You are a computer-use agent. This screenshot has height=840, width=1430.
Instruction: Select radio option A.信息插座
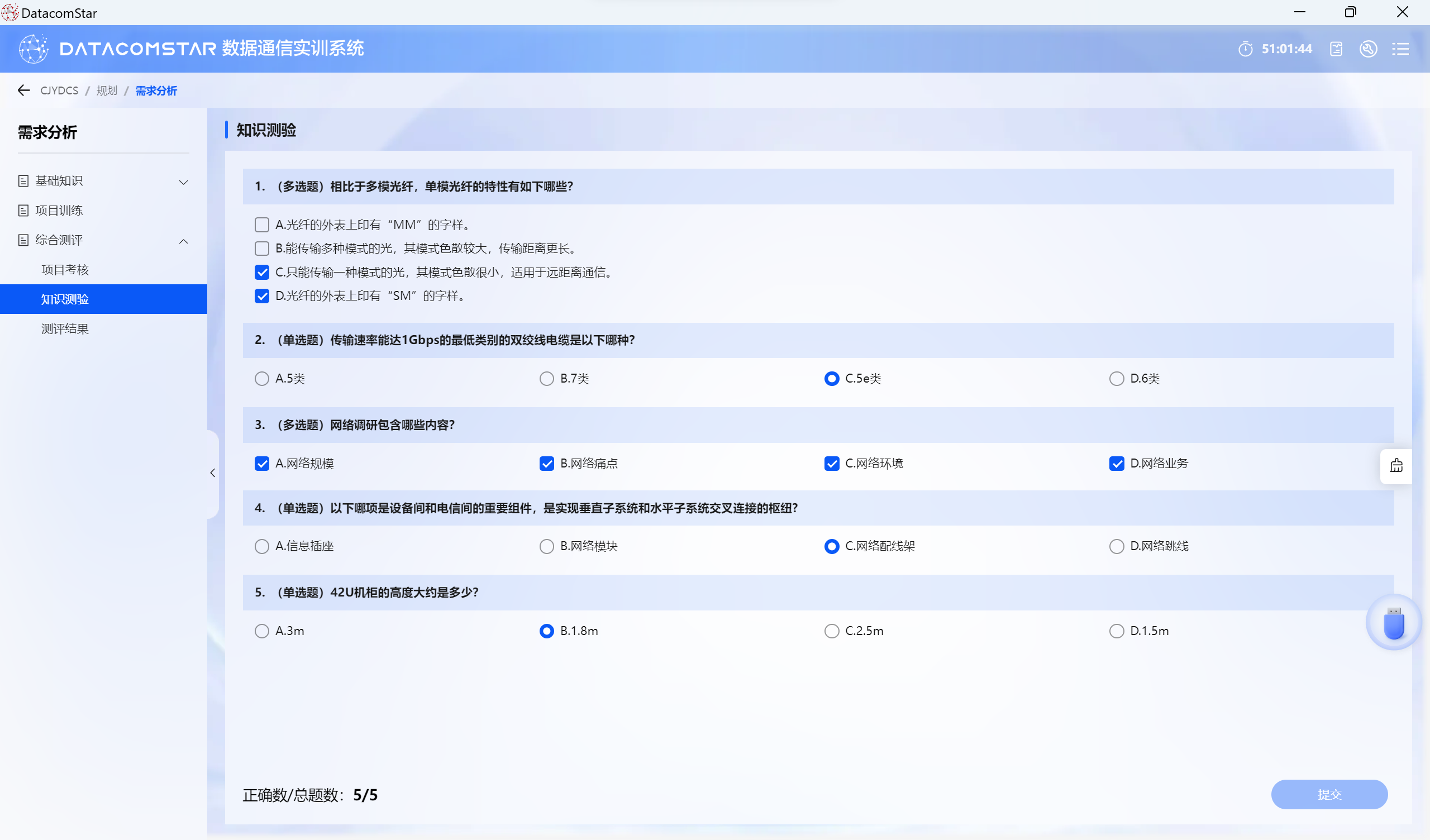[x=261, y=546]
